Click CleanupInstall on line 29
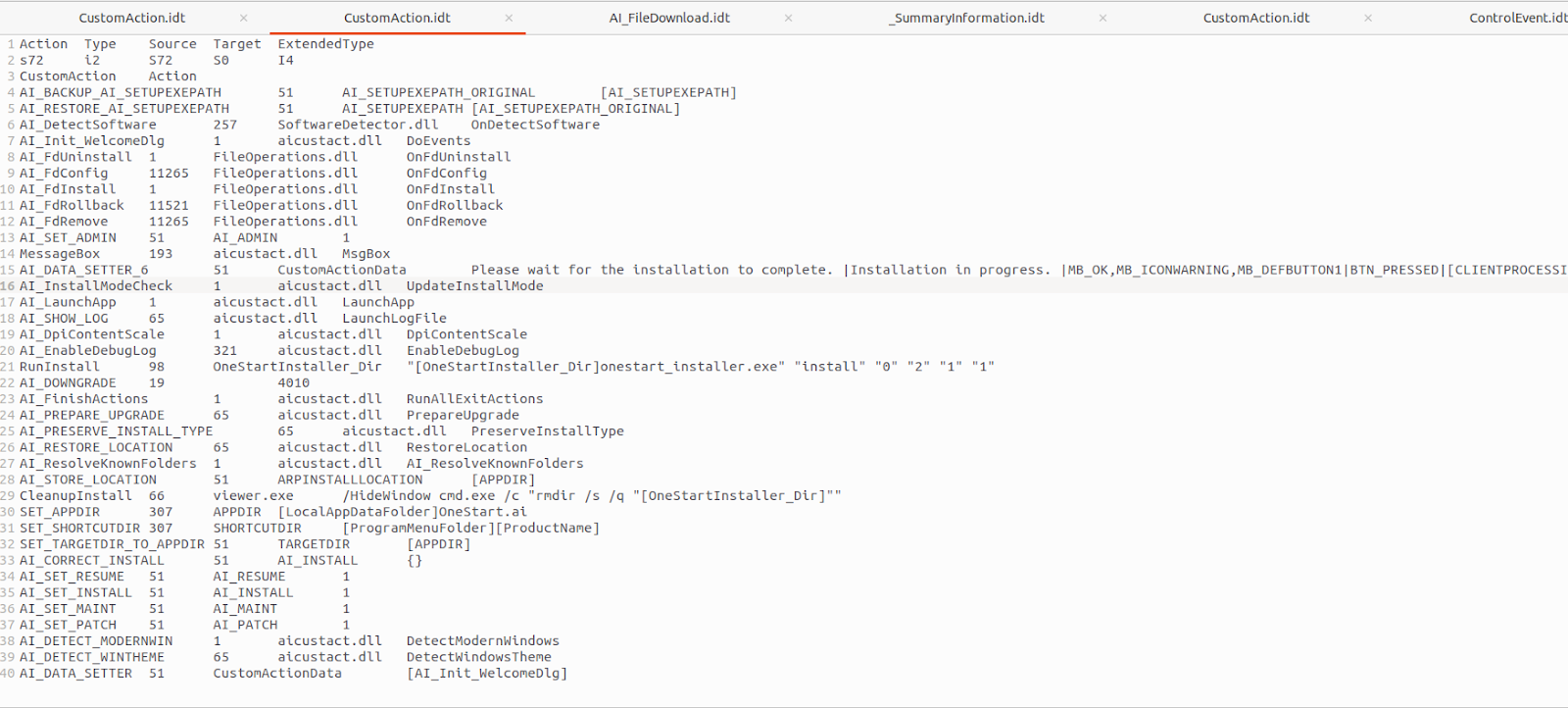The image size is (1568, 708). click(75, 496)
